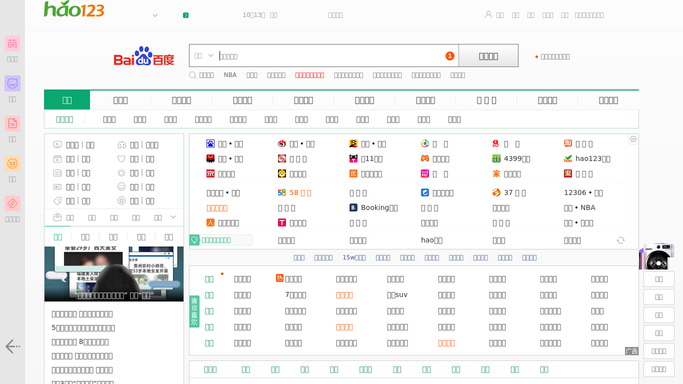The height and width of the screenshot is (384, 683).
Task: Open the hao link in the bottom sites row
Action: [x=432, y=240]
